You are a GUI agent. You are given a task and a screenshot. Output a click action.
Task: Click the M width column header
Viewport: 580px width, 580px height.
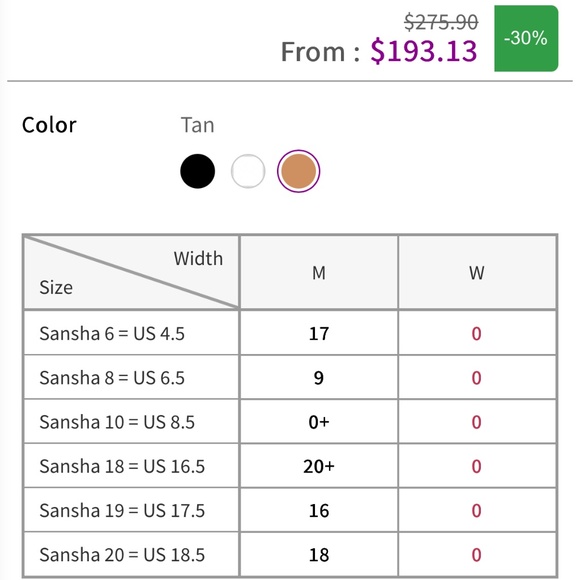(x=319, y=273)
